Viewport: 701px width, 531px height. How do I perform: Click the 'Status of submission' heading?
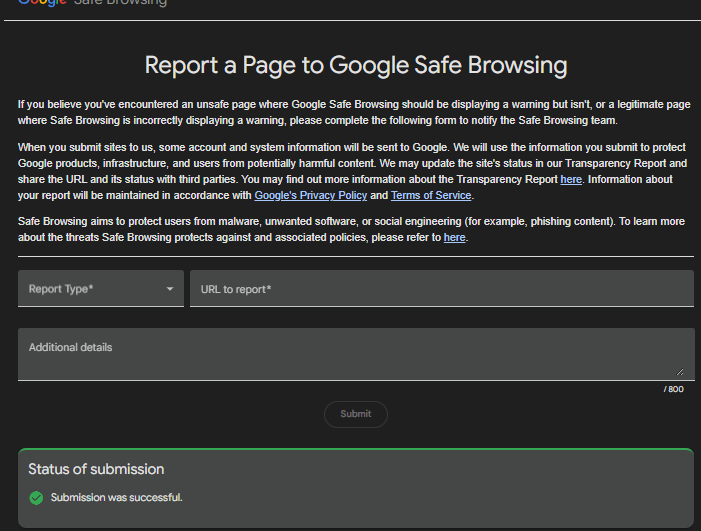[96, 469]
